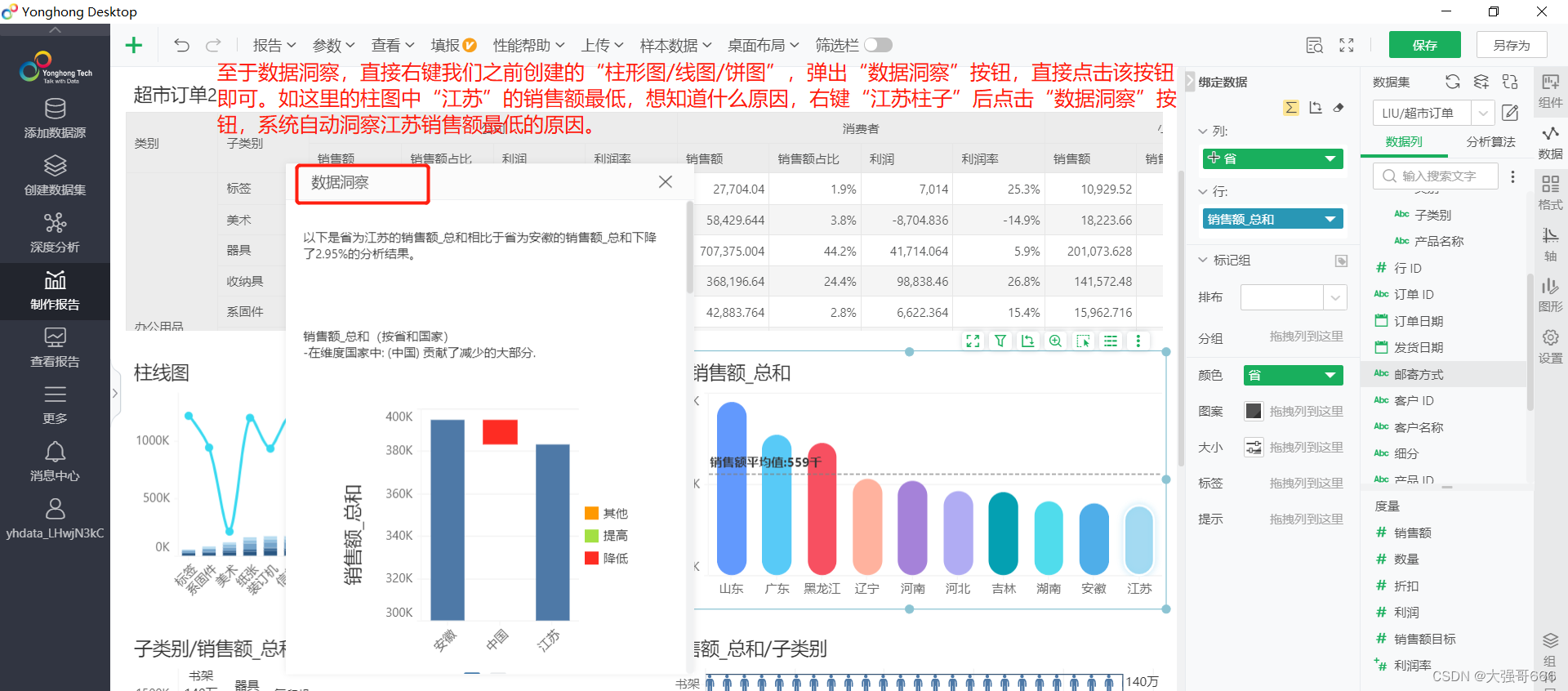This screenshot has width=1568, height=691.
Task: Click the zoom-in magnifier on chart toolbar
Action: click(1055, 341)
